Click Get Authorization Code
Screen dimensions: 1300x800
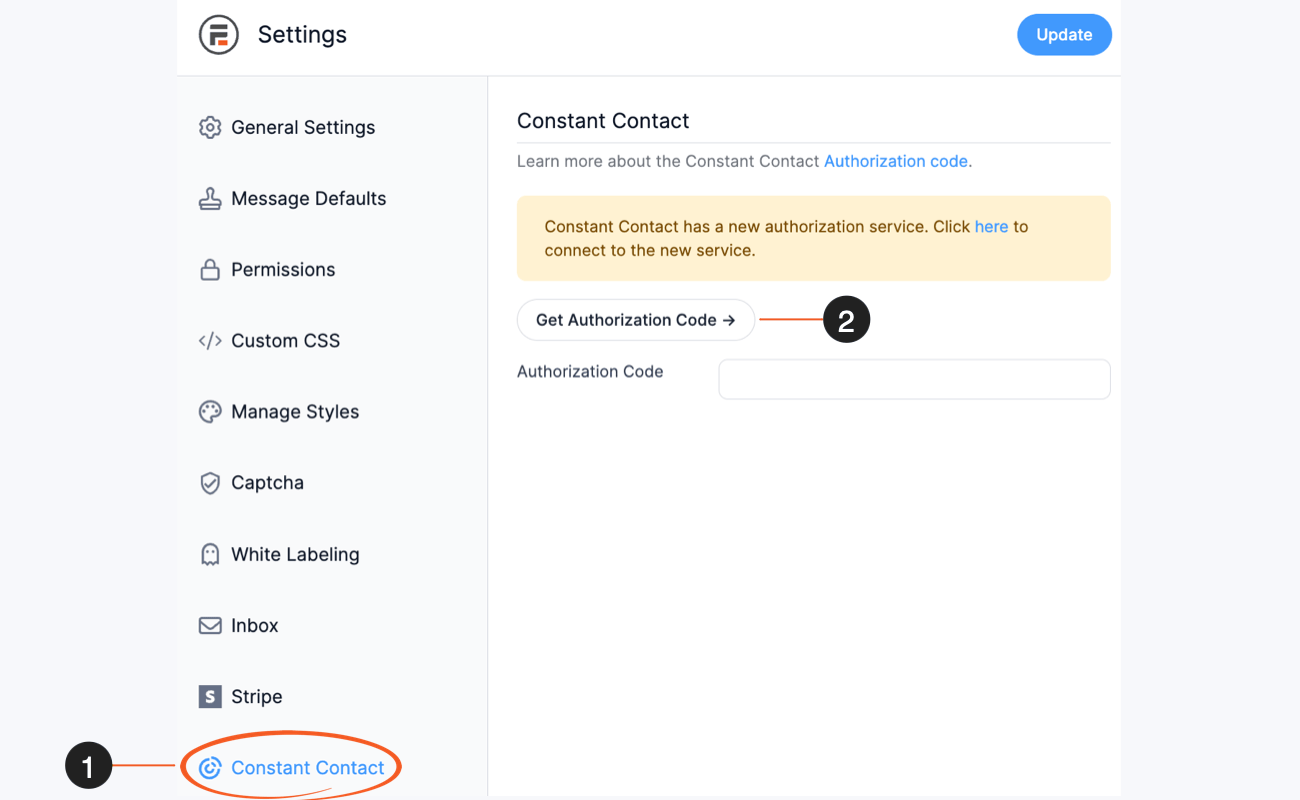(x=635, y=319)
